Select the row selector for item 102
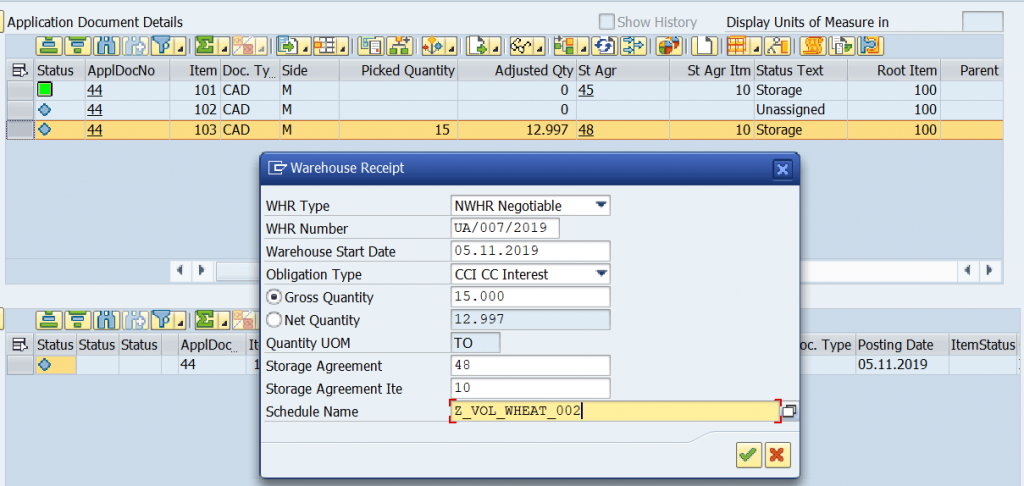Screen dimensions: 1024x486 [x=20, y=110]
